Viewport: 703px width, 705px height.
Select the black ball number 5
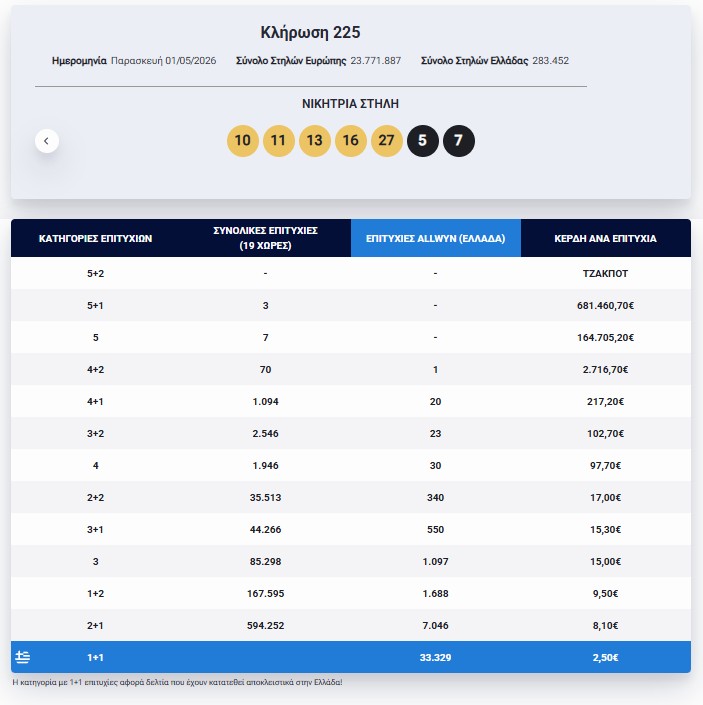pos(423,141)
